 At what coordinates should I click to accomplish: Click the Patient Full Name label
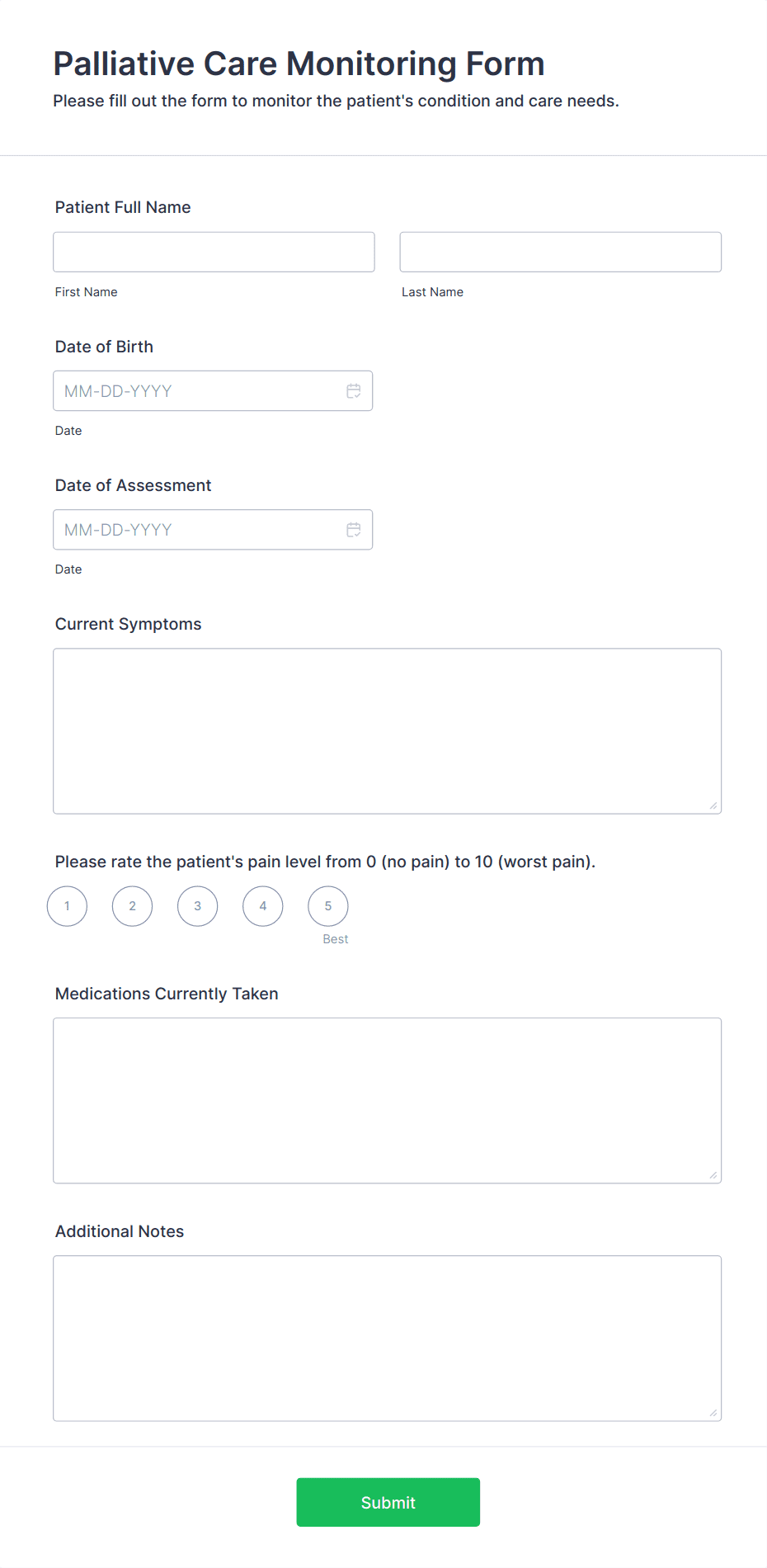click(123, 207)
